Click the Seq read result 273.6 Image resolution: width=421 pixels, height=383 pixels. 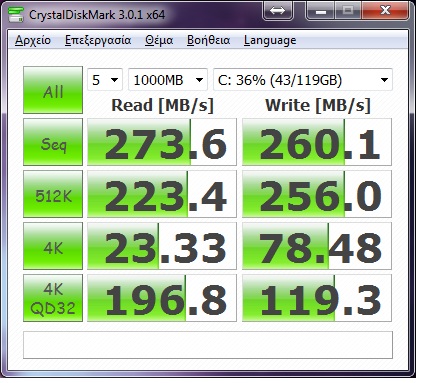[162, 142]
